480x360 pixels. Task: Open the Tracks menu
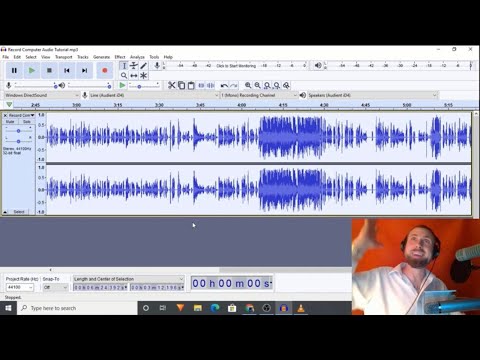[x=83, y=57]
